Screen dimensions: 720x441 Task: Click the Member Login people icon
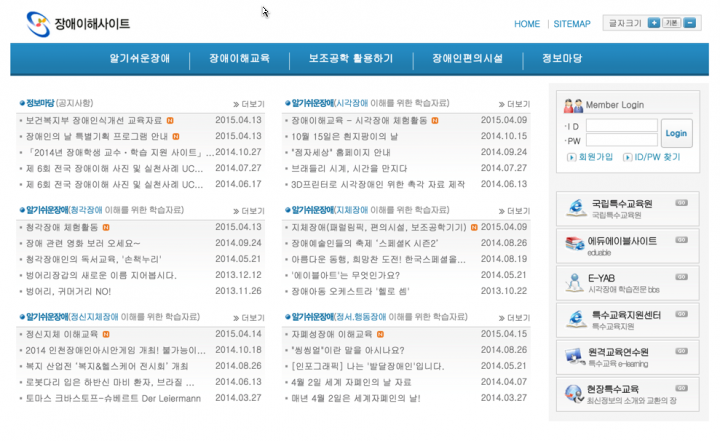pyautogui.click(x=573, y=105)
